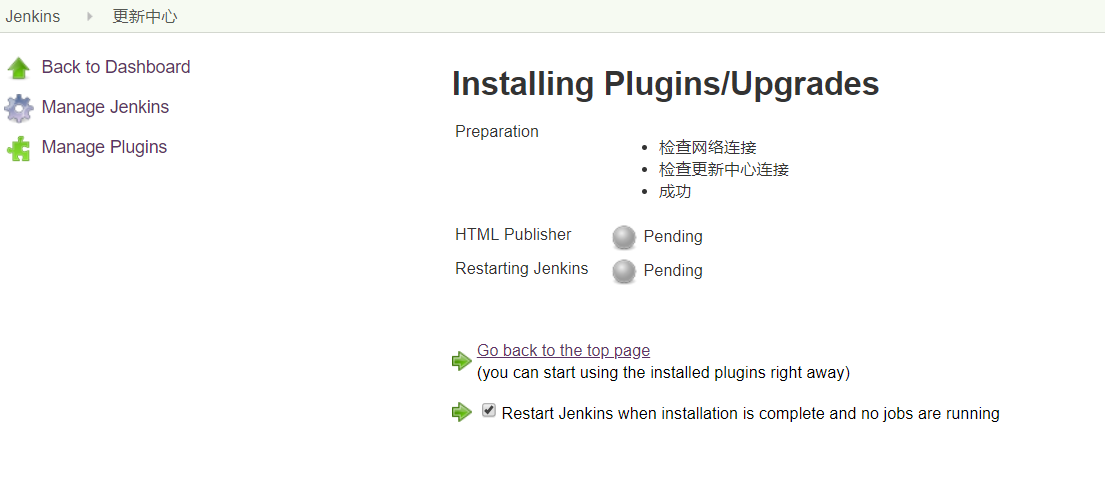This screenshot has height=486, width=1105.
Task: Click Go back to the top page
Action: 563,350
